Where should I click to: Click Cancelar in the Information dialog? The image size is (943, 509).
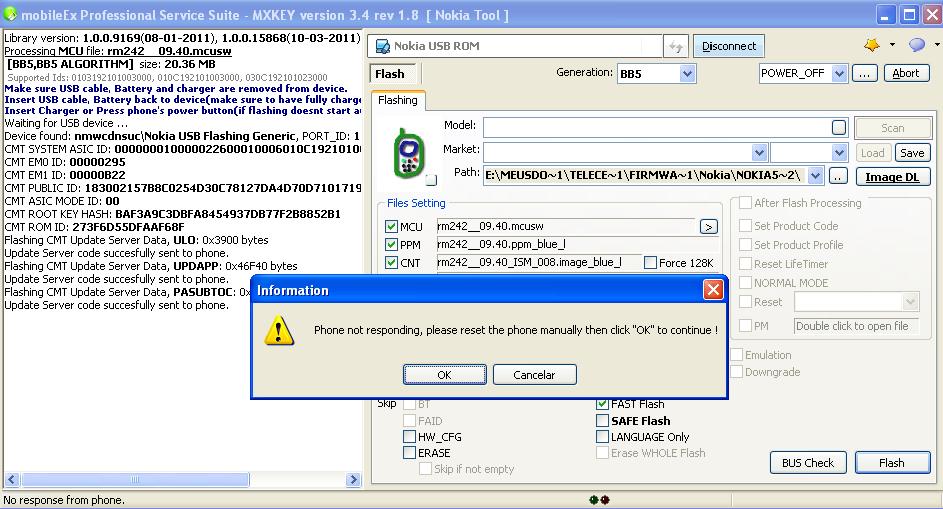(x=535, y=375)
